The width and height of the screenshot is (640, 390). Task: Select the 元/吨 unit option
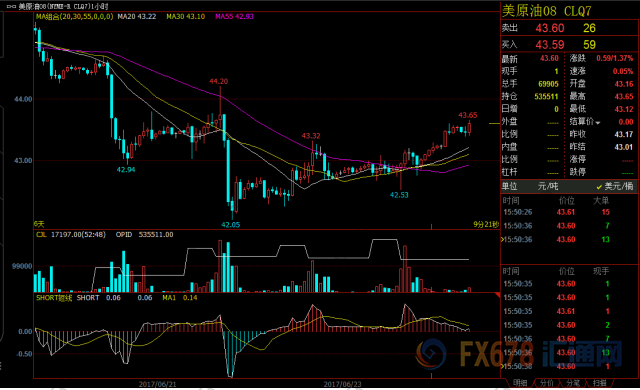tap(548, 186)
